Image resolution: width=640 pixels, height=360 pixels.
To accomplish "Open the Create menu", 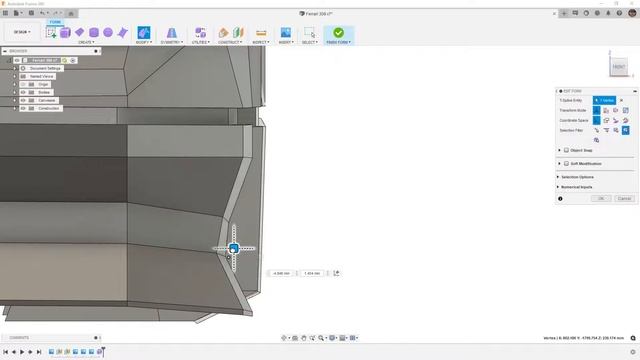I will pyautogui.click(x=86, y=42).
